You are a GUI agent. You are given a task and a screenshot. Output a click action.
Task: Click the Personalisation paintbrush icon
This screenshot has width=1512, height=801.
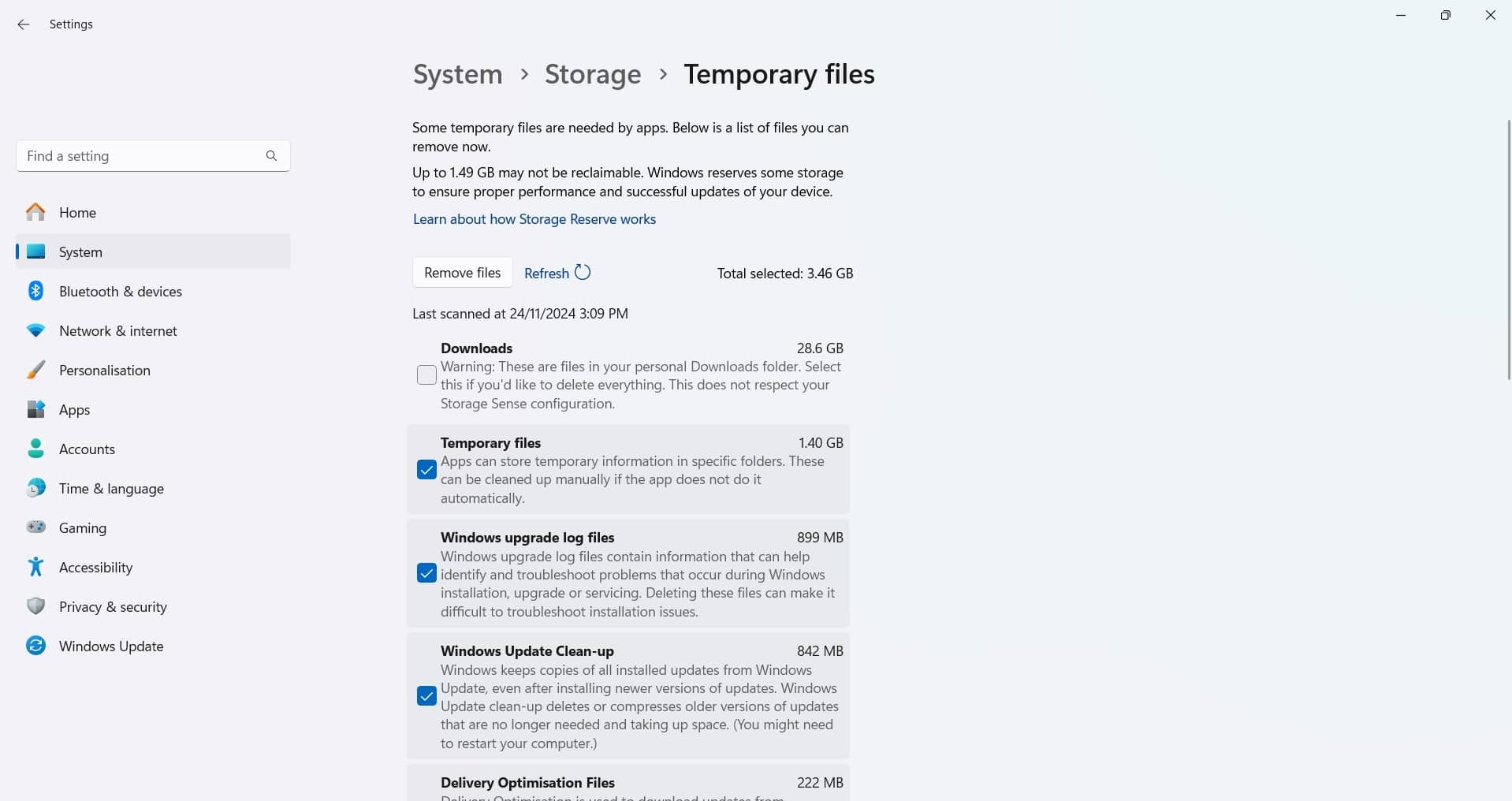pyautogui.click(x=35, y=370)
